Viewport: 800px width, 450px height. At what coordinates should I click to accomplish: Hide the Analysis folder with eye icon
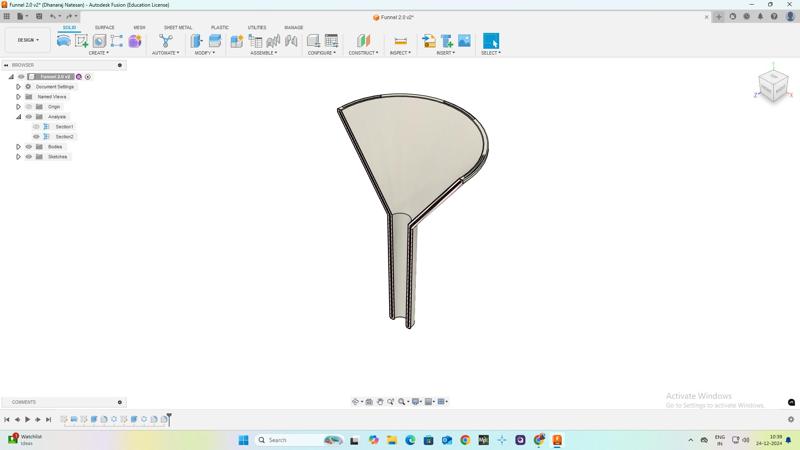pos(29,117)
